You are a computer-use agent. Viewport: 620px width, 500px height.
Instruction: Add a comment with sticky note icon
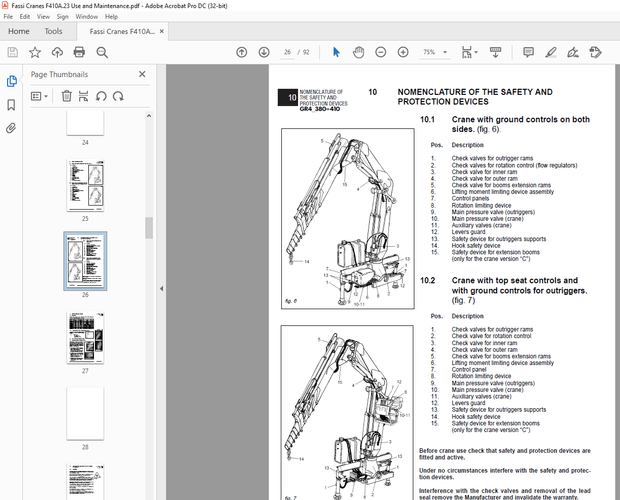pos(528,52)
